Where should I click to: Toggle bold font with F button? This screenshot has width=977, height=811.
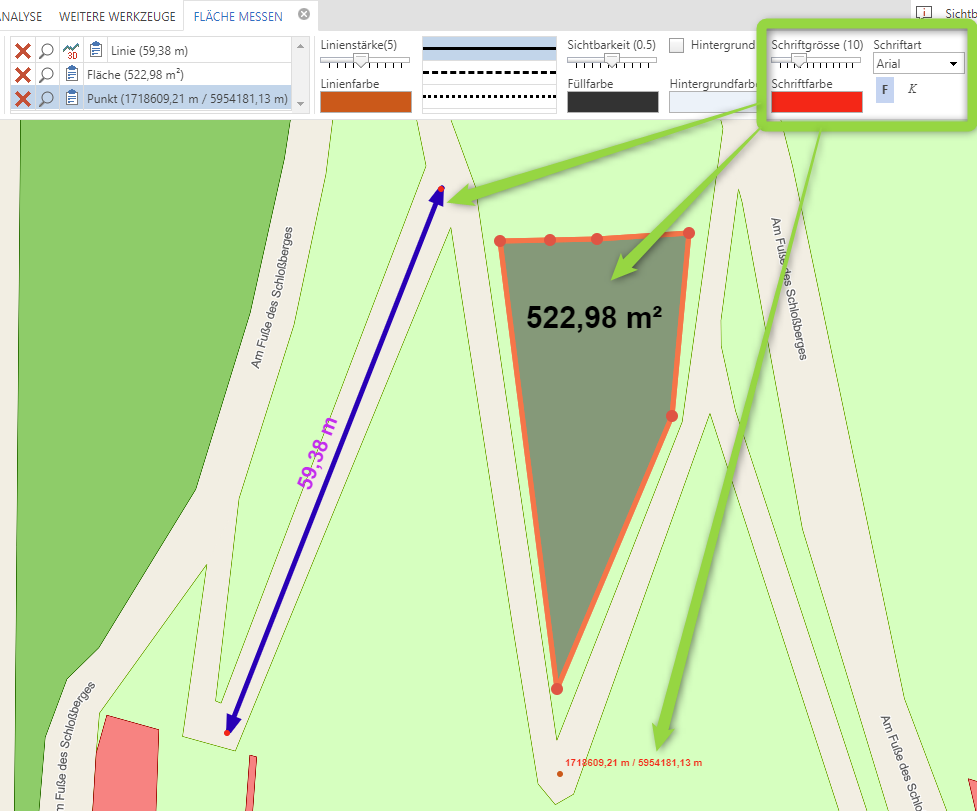click(885, 89)
